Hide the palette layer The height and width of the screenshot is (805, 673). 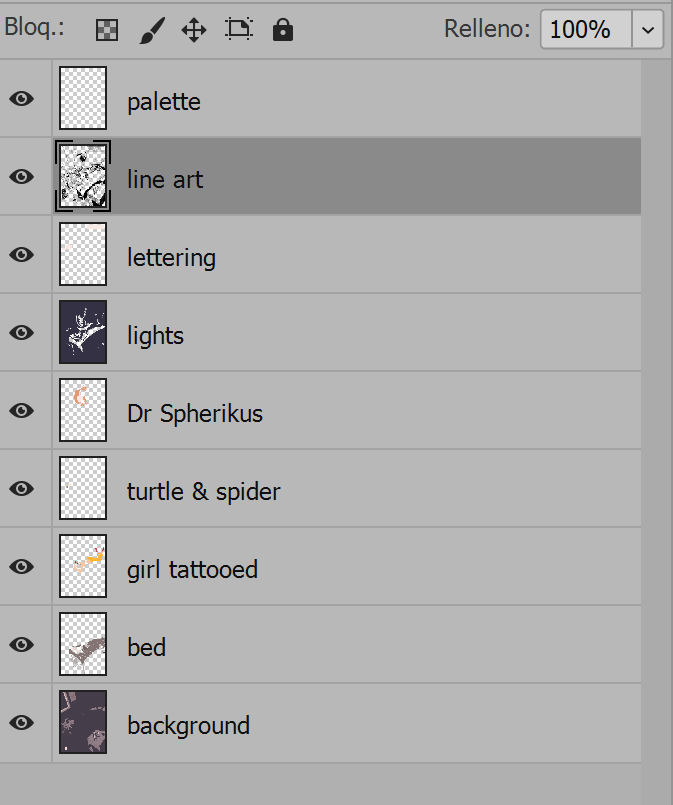pos(22,99)
